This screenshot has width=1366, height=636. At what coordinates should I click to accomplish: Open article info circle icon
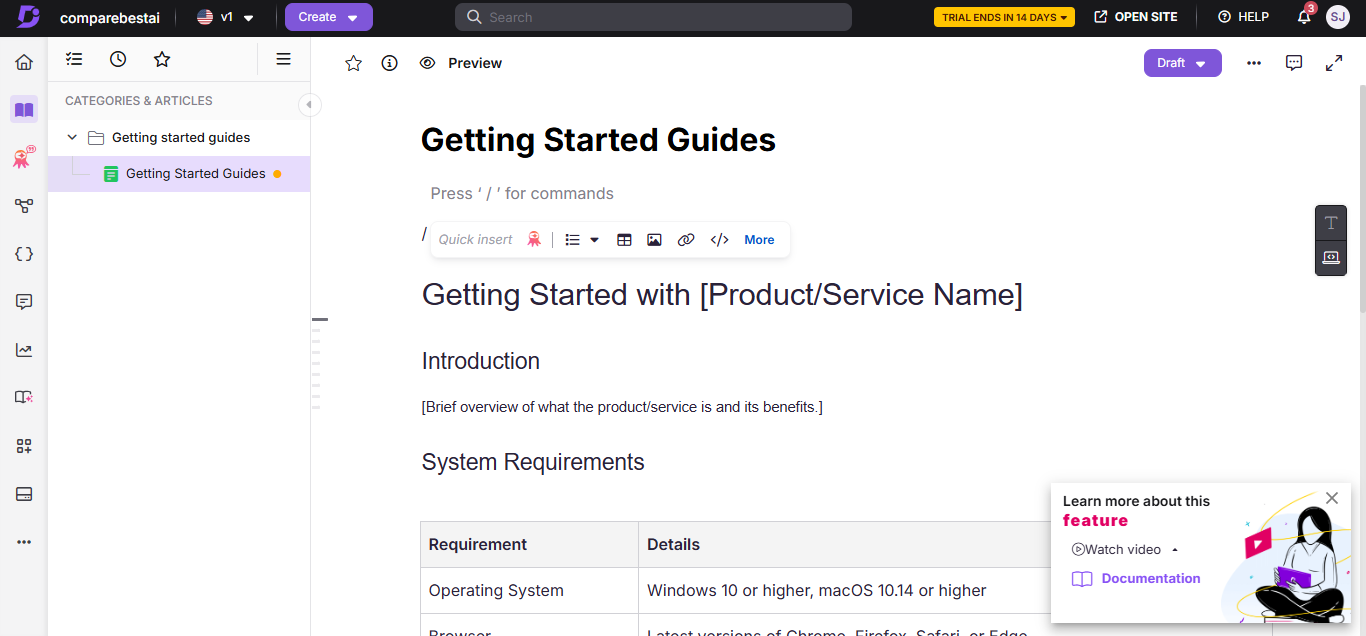(x=390, y=63)
